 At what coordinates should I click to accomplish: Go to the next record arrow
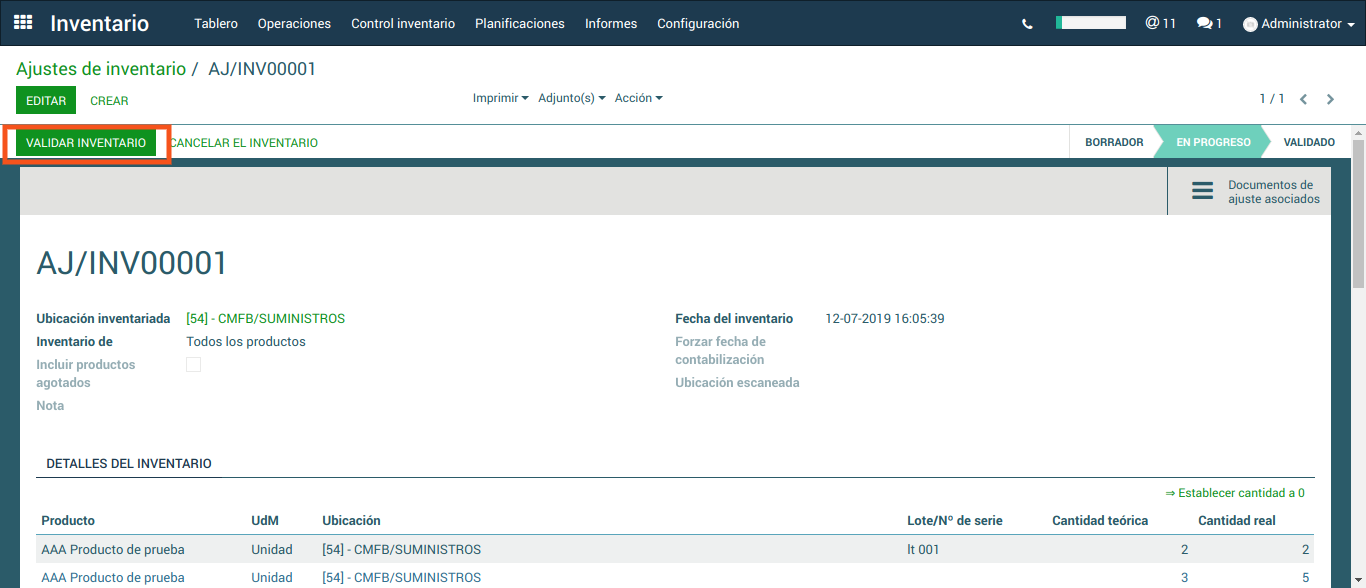1330,99
